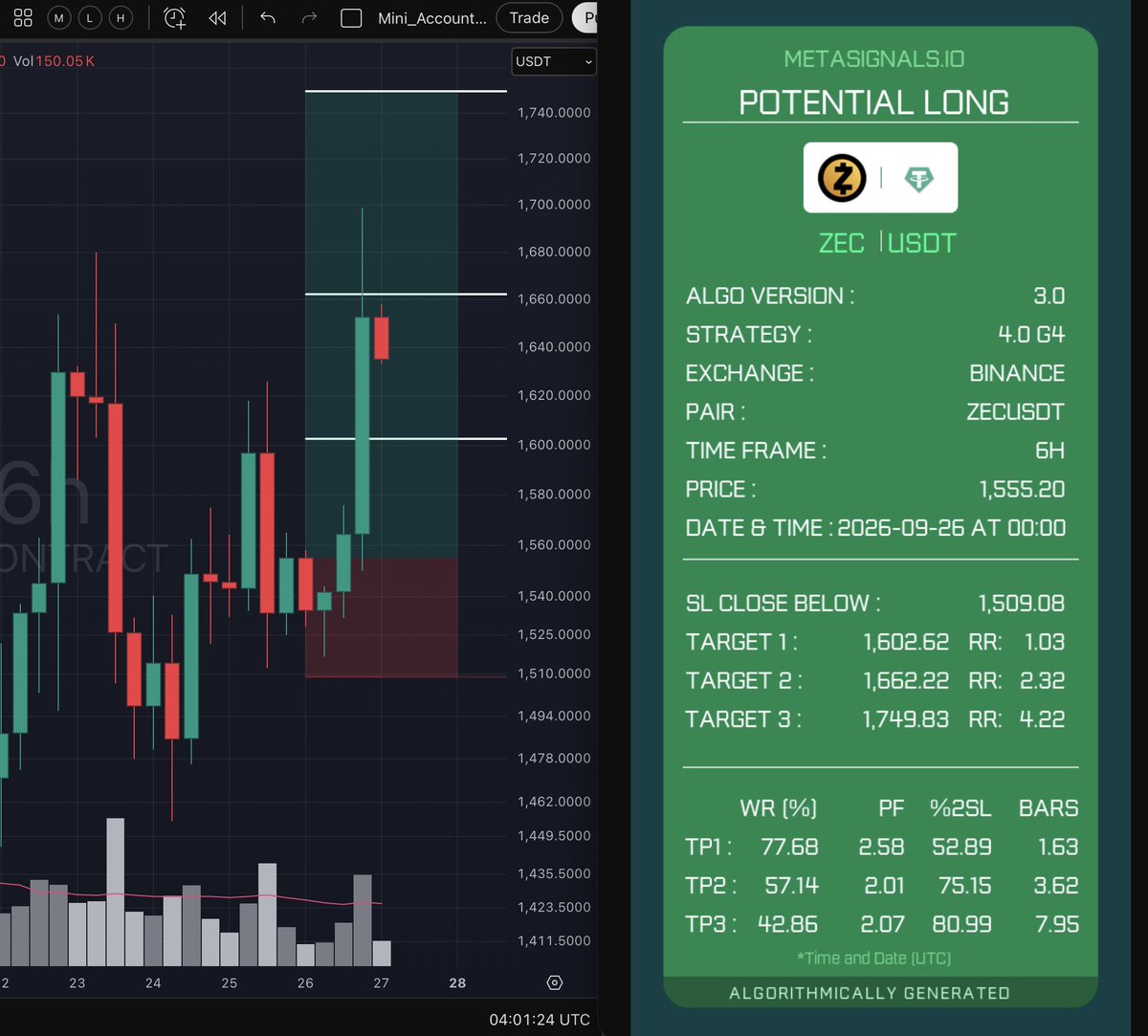Select the H circle button in the toolbar
The height and width of the screenshot is (1036, 1148).
(x=121, y=17)
